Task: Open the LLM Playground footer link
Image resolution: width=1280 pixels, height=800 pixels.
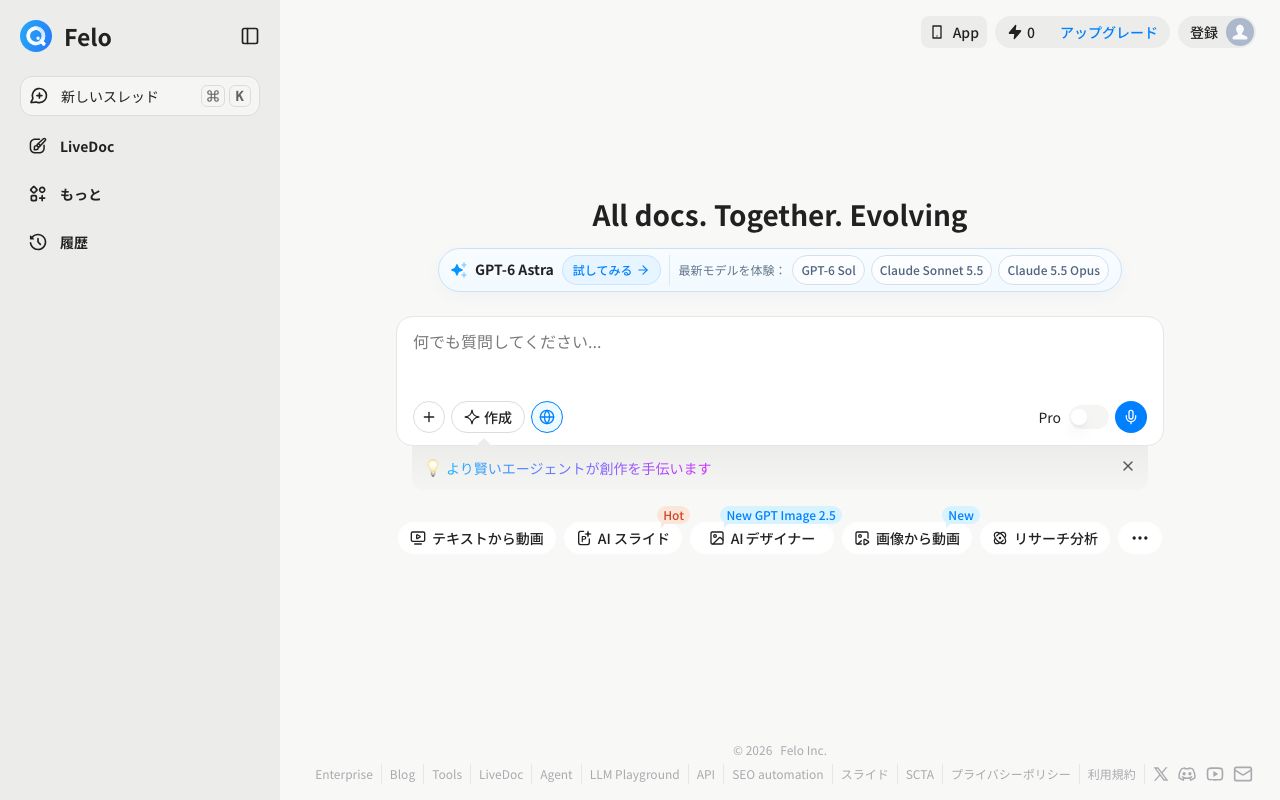Action: [634, 774]
